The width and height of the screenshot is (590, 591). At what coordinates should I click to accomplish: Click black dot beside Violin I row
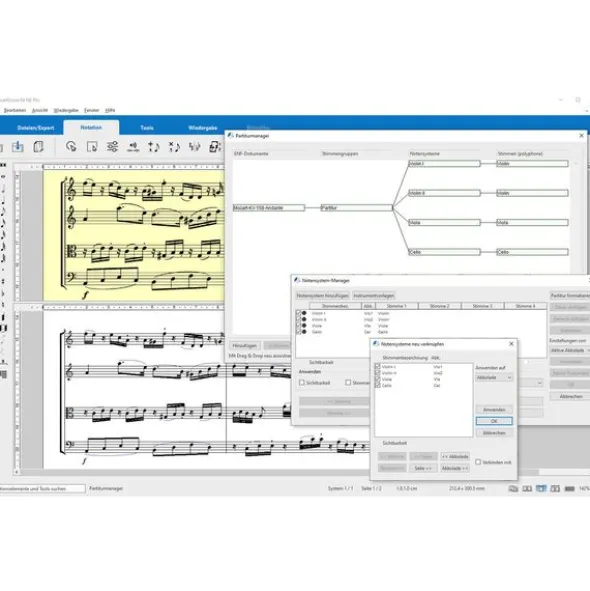coord(304,313)
